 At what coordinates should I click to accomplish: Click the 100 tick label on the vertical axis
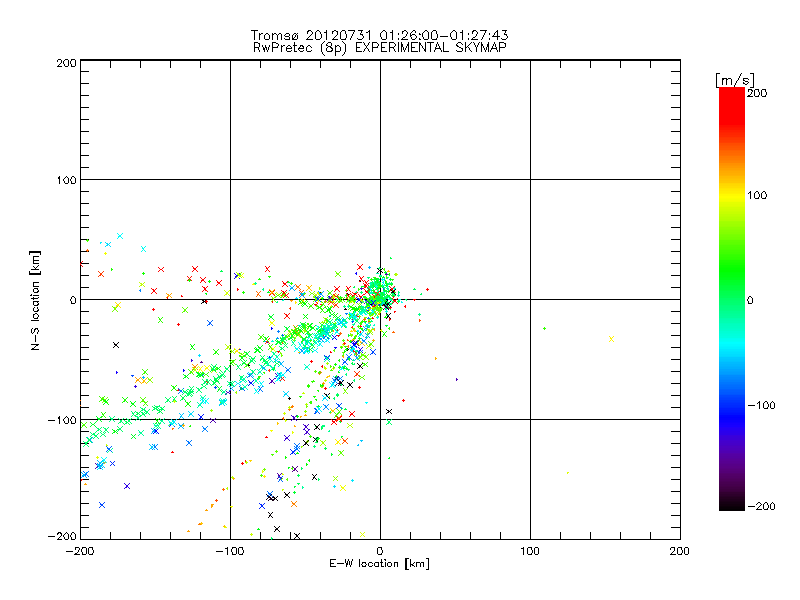65,180
